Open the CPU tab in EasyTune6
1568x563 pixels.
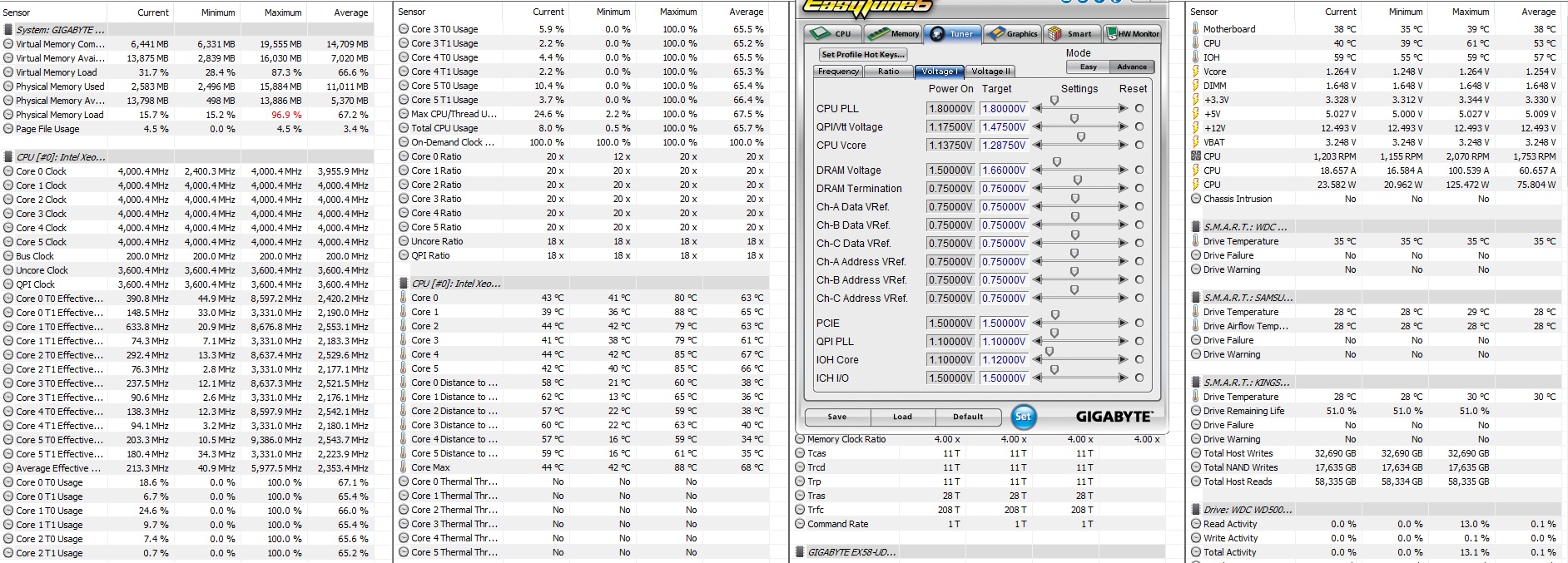[833, 33]
